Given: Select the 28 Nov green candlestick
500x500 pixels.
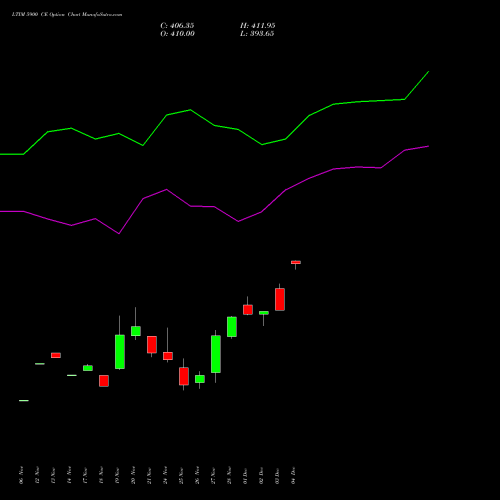Looking at the screenshot, I should pyautogui.click(x=232, y=327).
